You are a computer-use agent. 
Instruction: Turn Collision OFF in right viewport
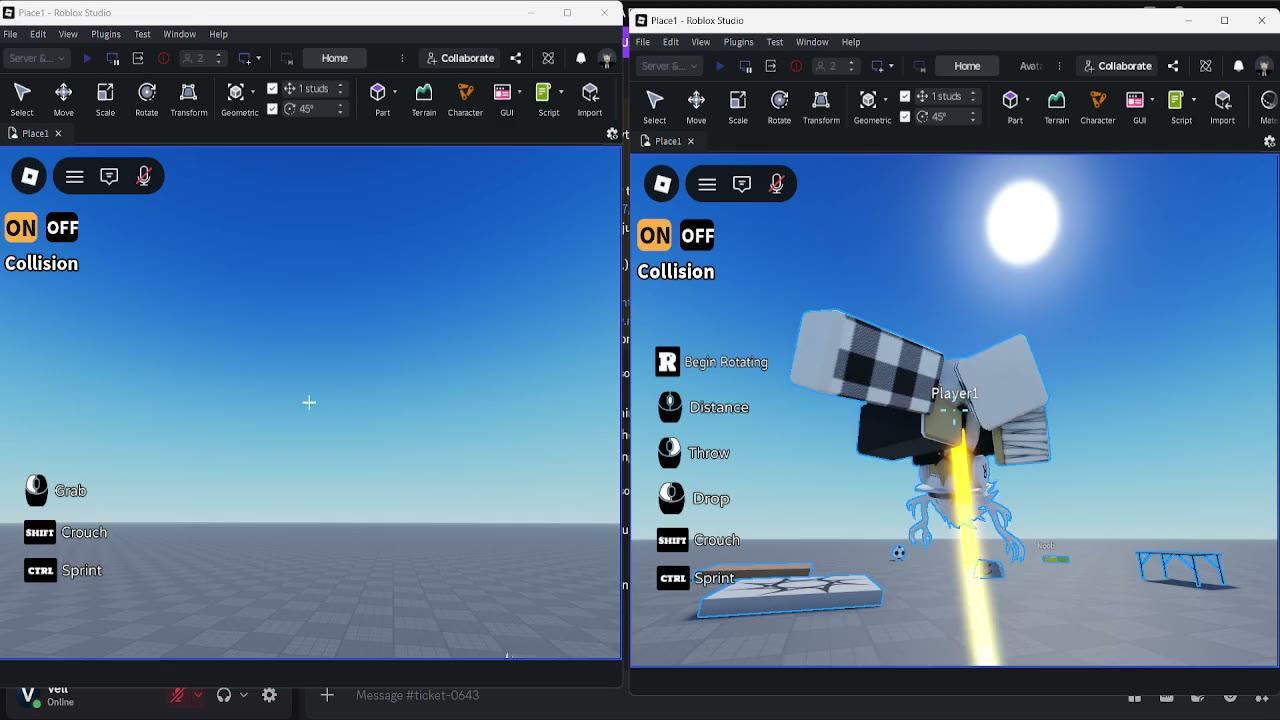[x=697, y=236]
